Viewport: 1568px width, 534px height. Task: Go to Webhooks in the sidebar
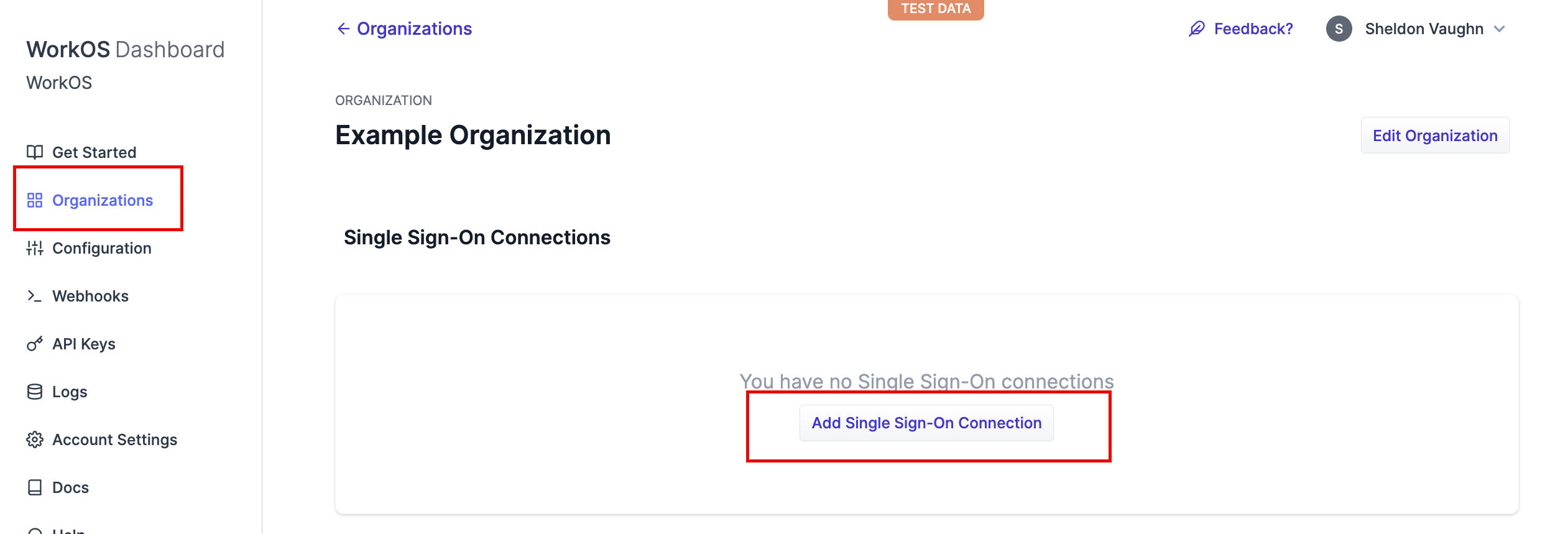(x=90, y=296)
